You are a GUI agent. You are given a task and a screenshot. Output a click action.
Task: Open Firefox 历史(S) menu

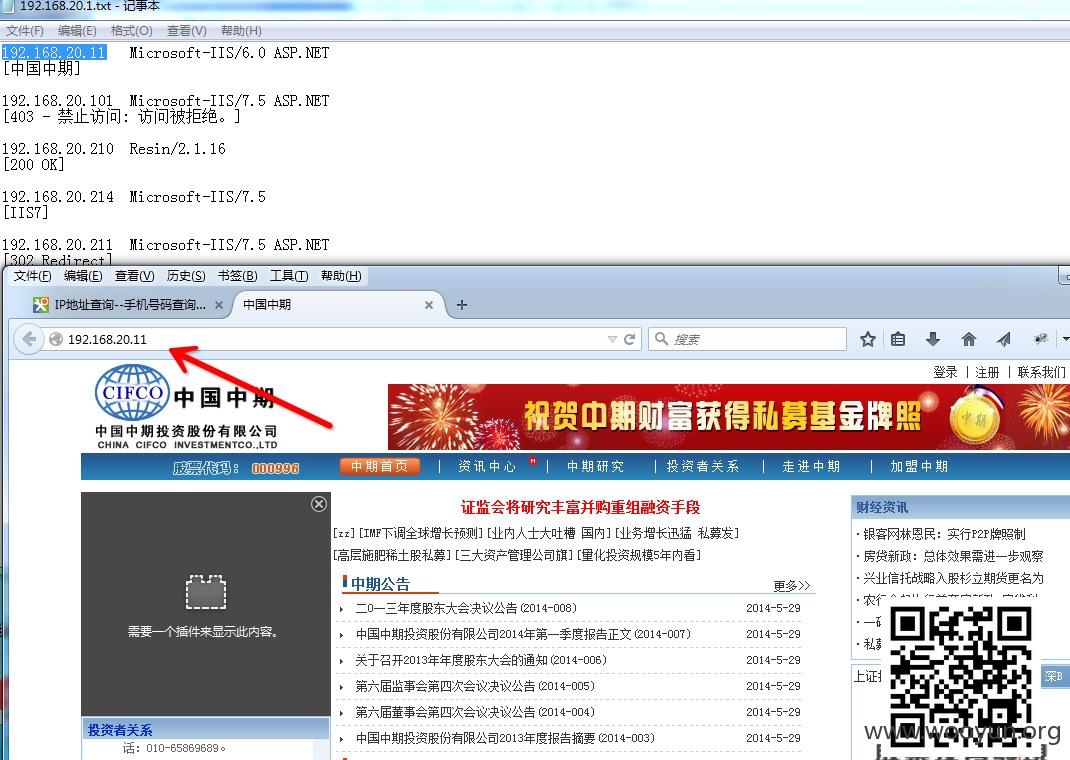coord(186,276)
